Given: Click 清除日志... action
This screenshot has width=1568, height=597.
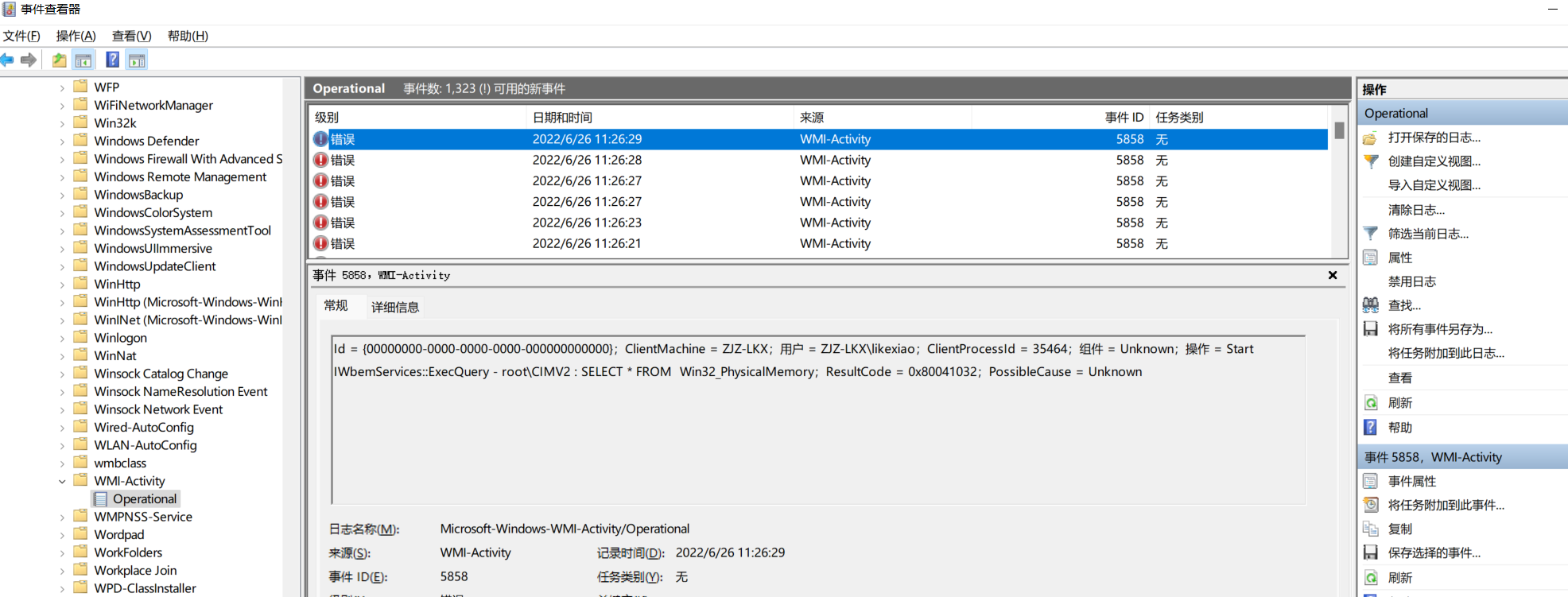Looking at the screenshot, I should coord(1416,210).
